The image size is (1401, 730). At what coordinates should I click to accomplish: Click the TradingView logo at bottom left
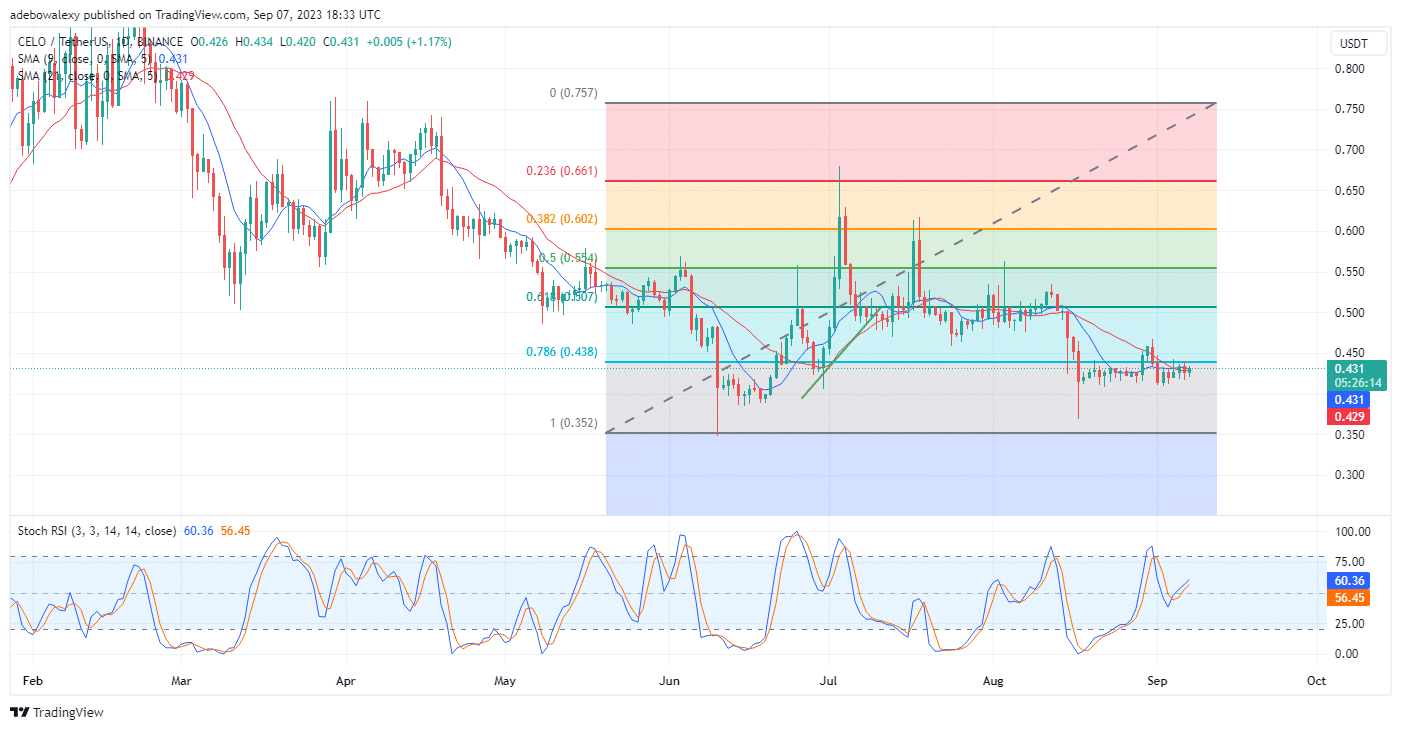point(57,713)
